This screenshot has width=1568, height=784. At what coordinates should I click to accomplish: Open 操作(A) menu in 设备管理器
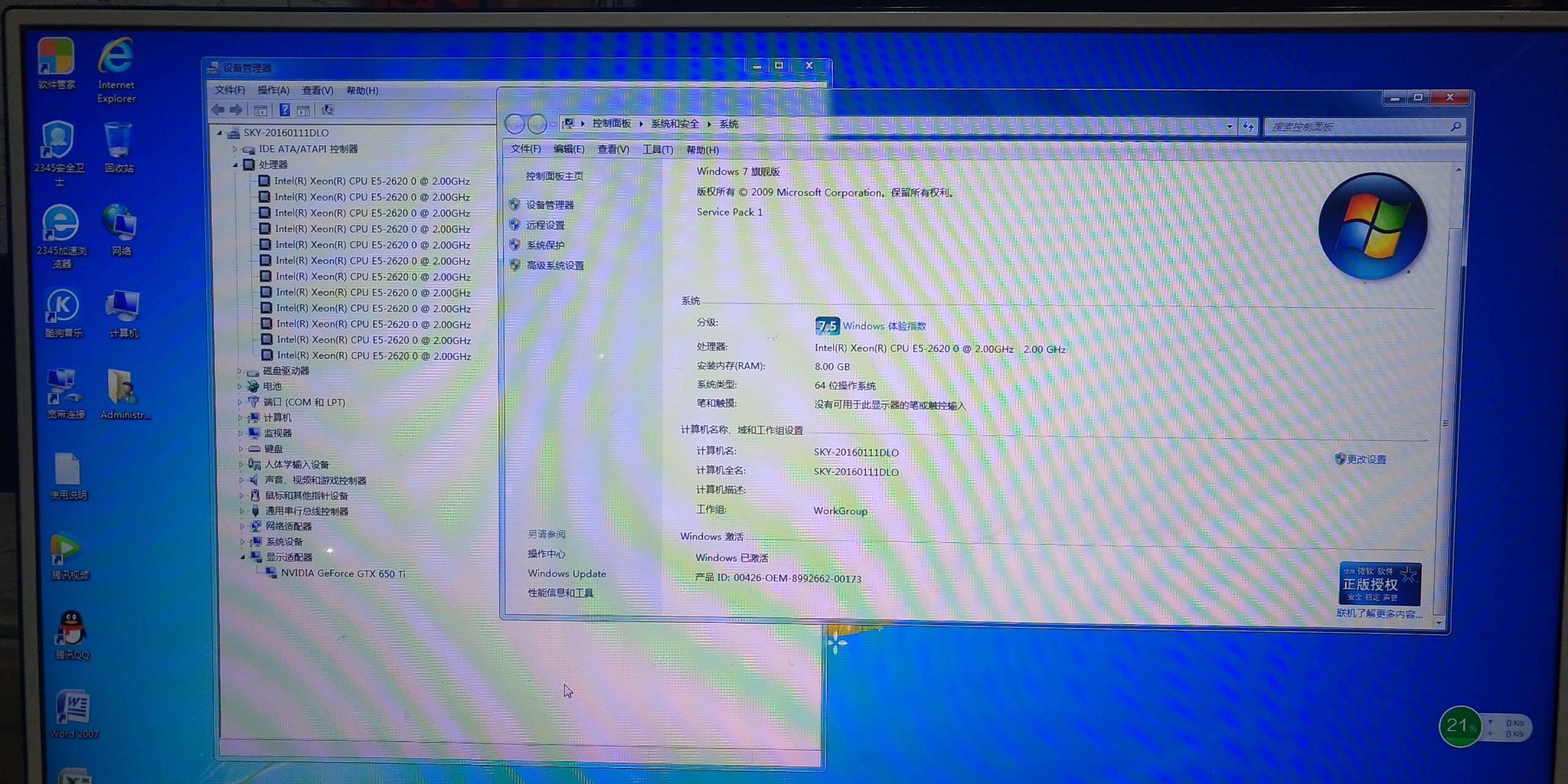(x=273, y=90)
